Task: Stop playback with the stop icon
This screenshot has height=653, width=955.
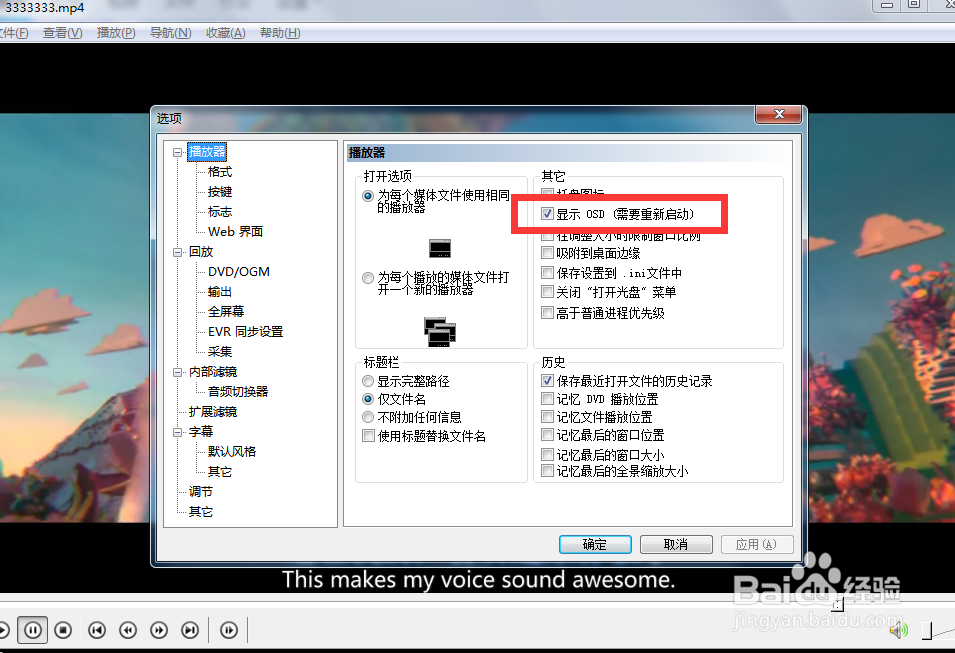Action: pyautogui.click(x=64, y=630)
